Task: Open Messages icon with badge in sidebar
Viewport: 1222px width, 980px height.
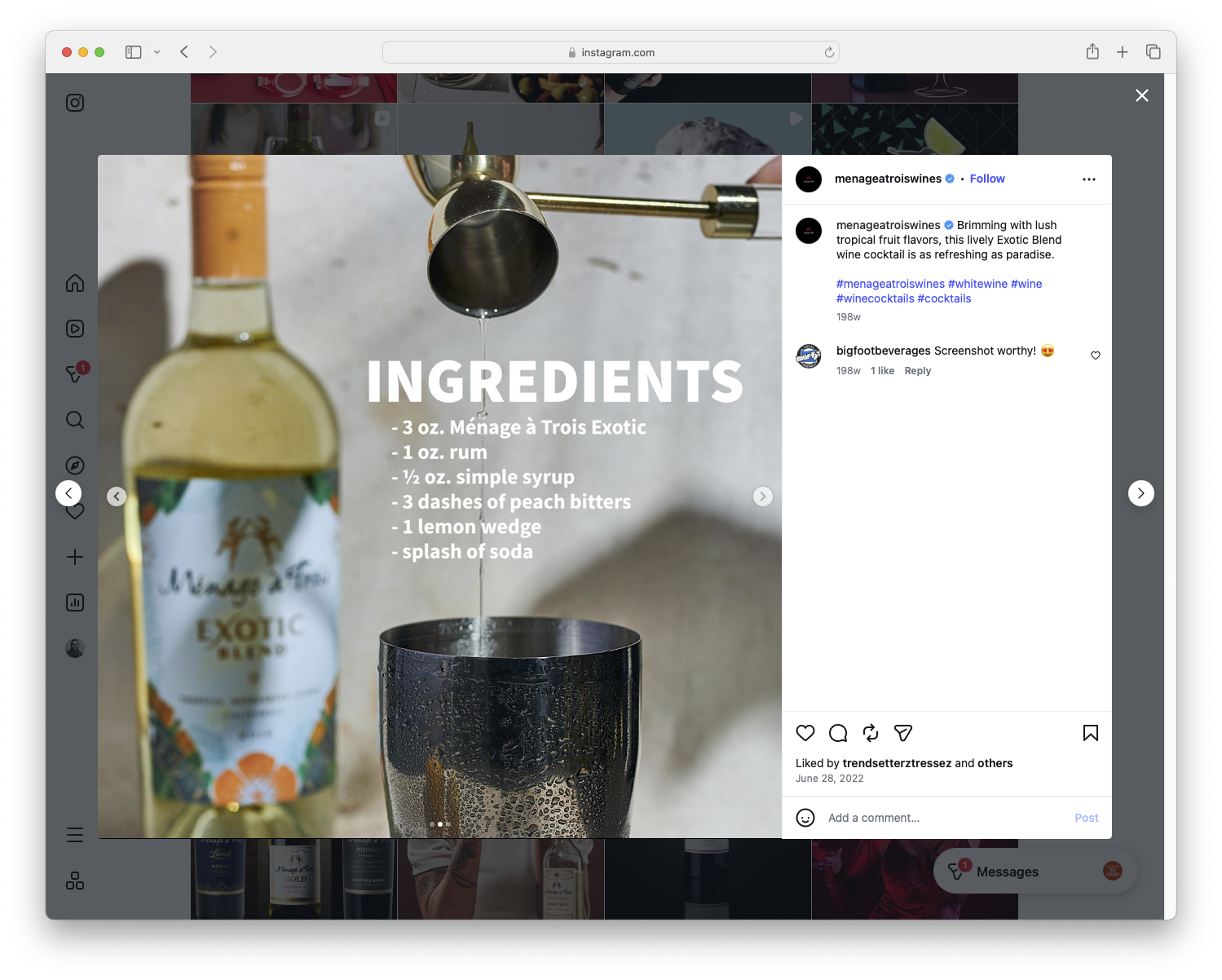Action: 77,373
